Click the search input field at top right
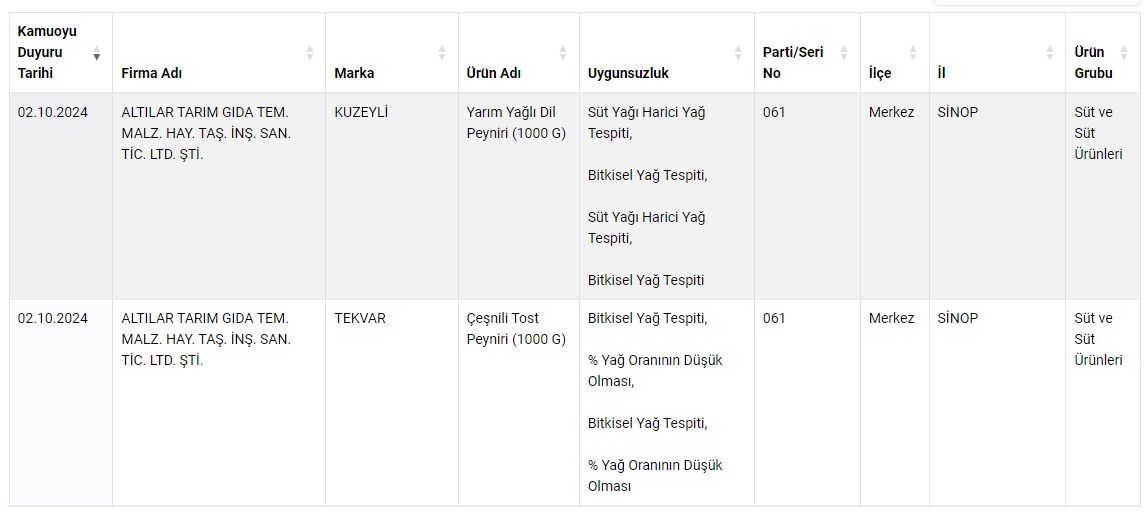Image resolution: width=1145 pixels, height=523 pixels. click(1037, 3)
